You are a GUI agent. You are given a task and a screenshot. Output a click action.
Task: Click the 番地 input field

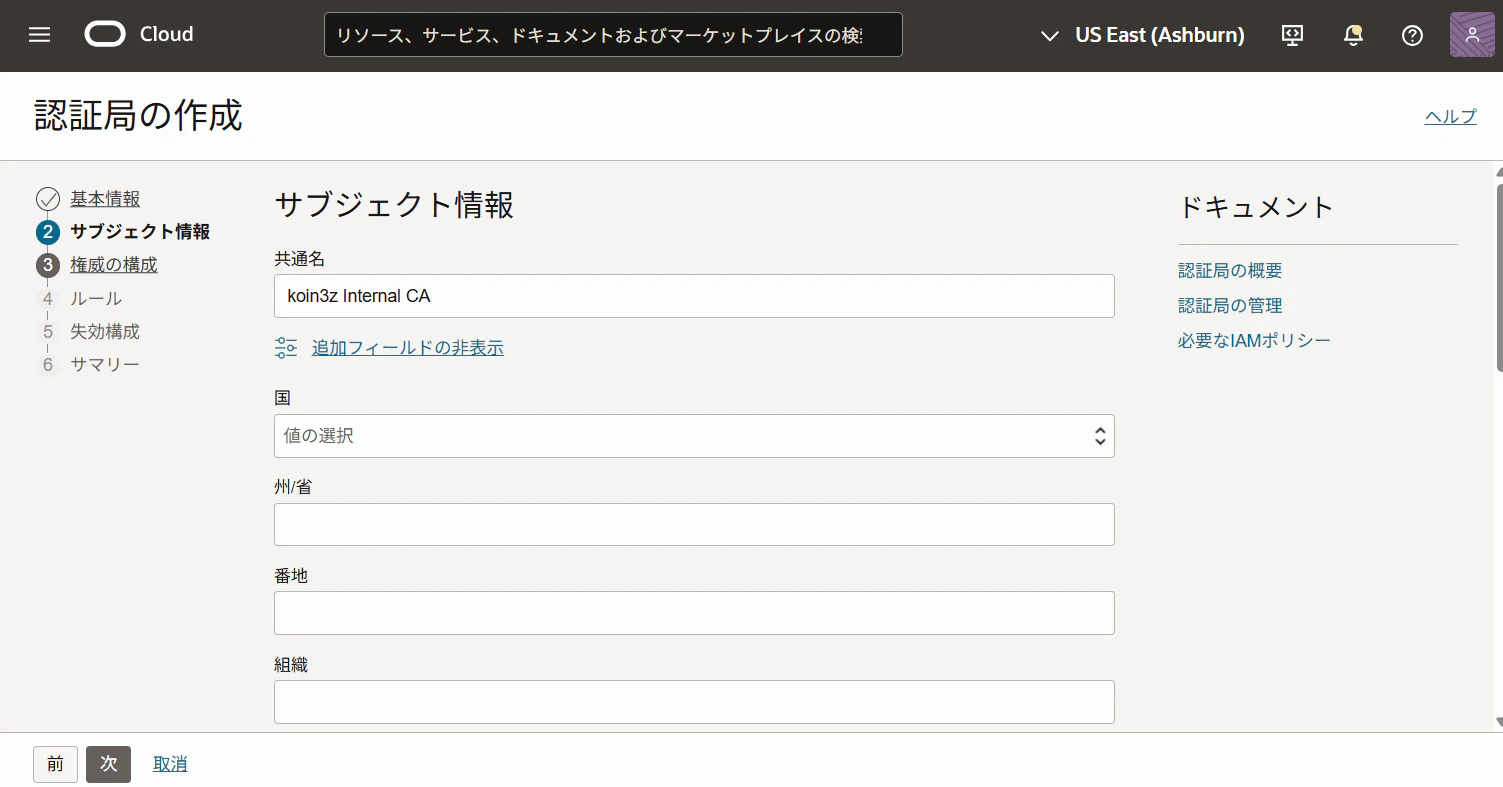coord(694,613)
